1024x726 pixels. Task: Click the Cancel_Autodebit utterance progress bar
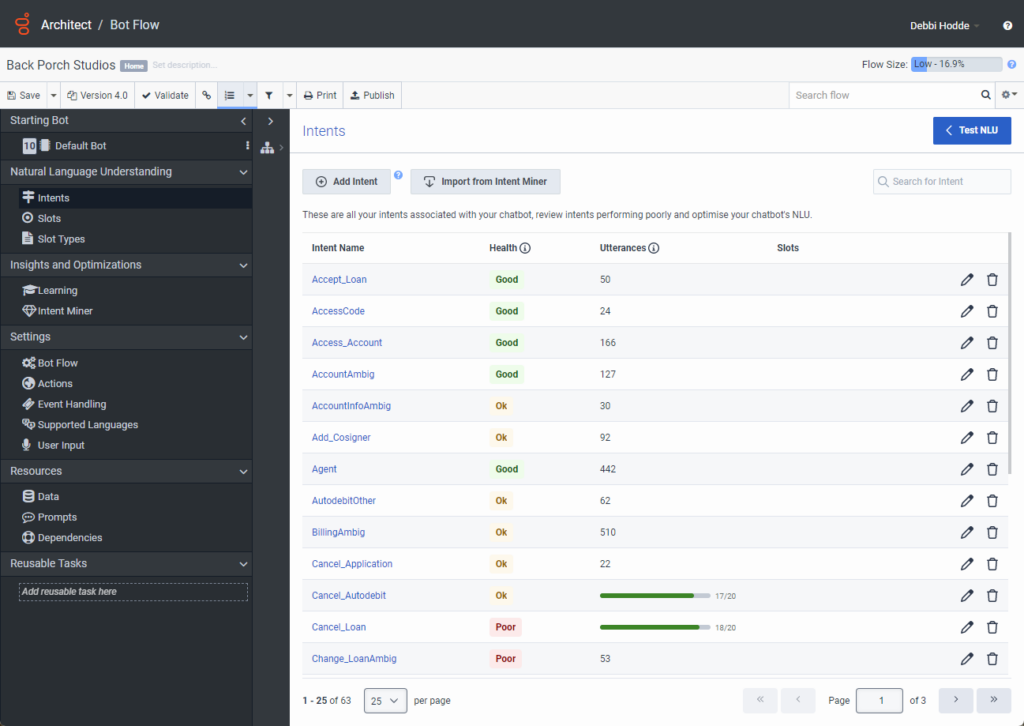pyautogui.click(x=654, y=595)
